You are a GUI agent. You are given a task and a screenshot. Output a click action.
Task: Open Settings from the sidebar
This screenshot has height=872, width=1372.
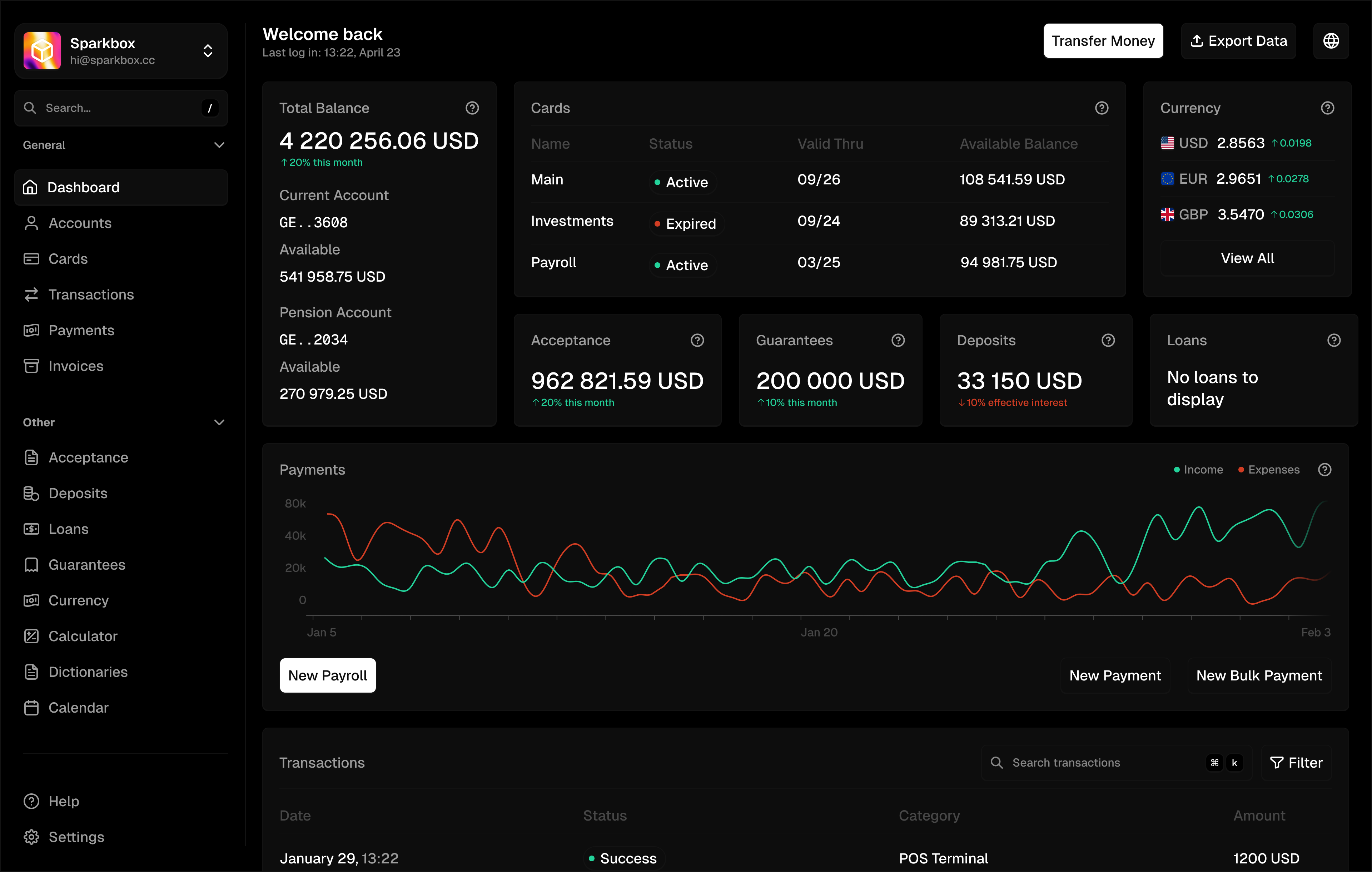click(76, 837)
